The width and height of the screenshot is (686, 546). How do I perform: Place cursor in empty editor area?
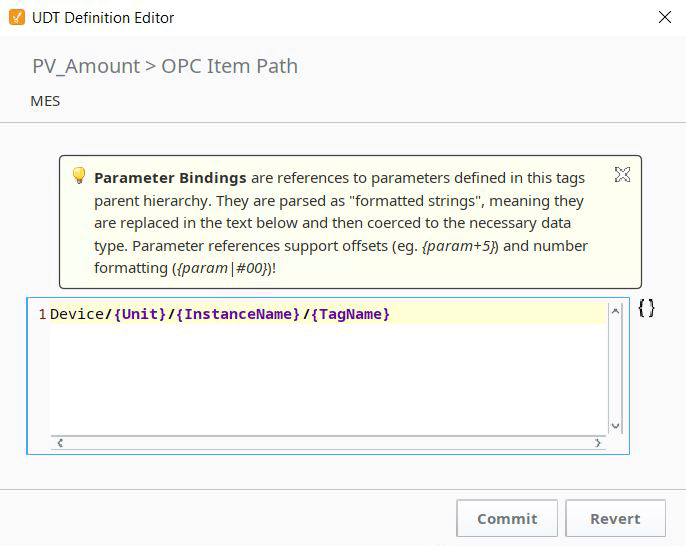coord(328,378)
